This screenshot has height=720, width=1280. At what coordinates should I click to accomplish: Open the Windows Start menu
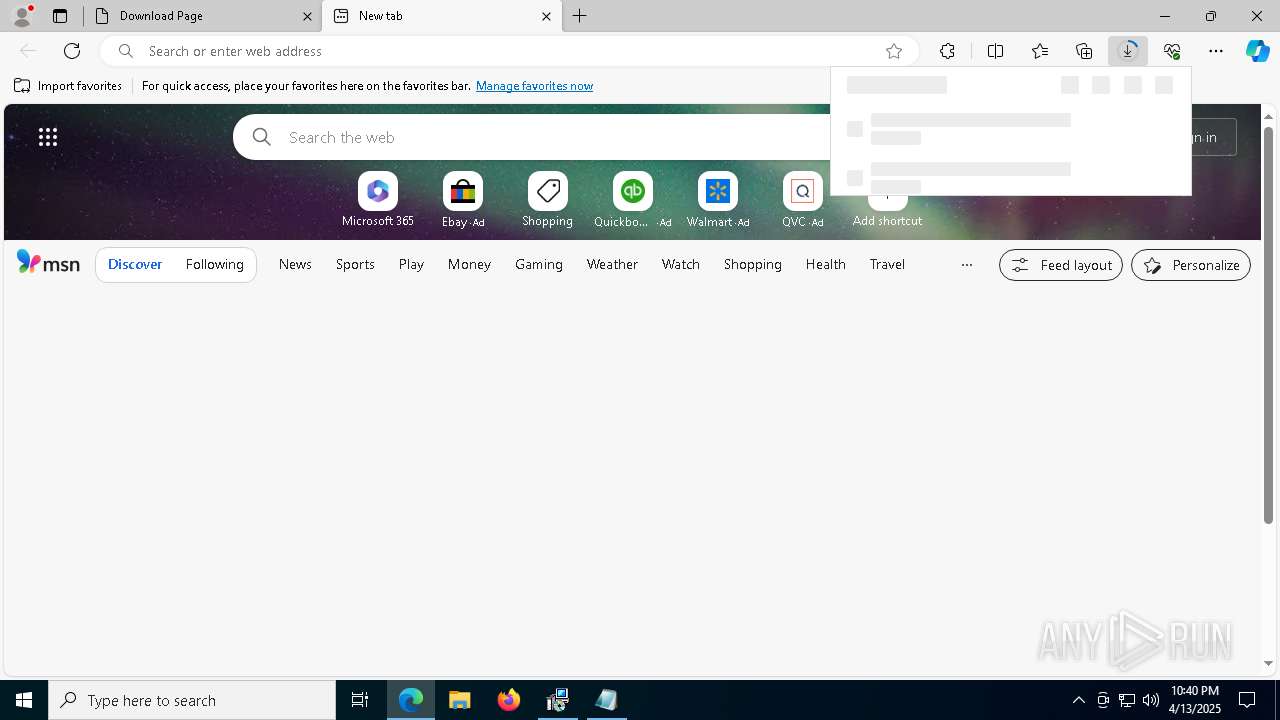click(24, 700)
